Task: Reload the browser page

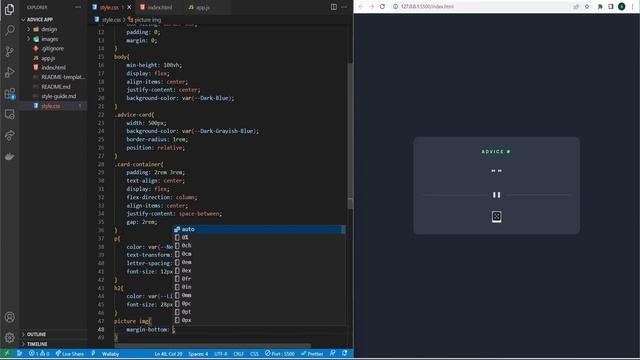Action: coord(382,7)
